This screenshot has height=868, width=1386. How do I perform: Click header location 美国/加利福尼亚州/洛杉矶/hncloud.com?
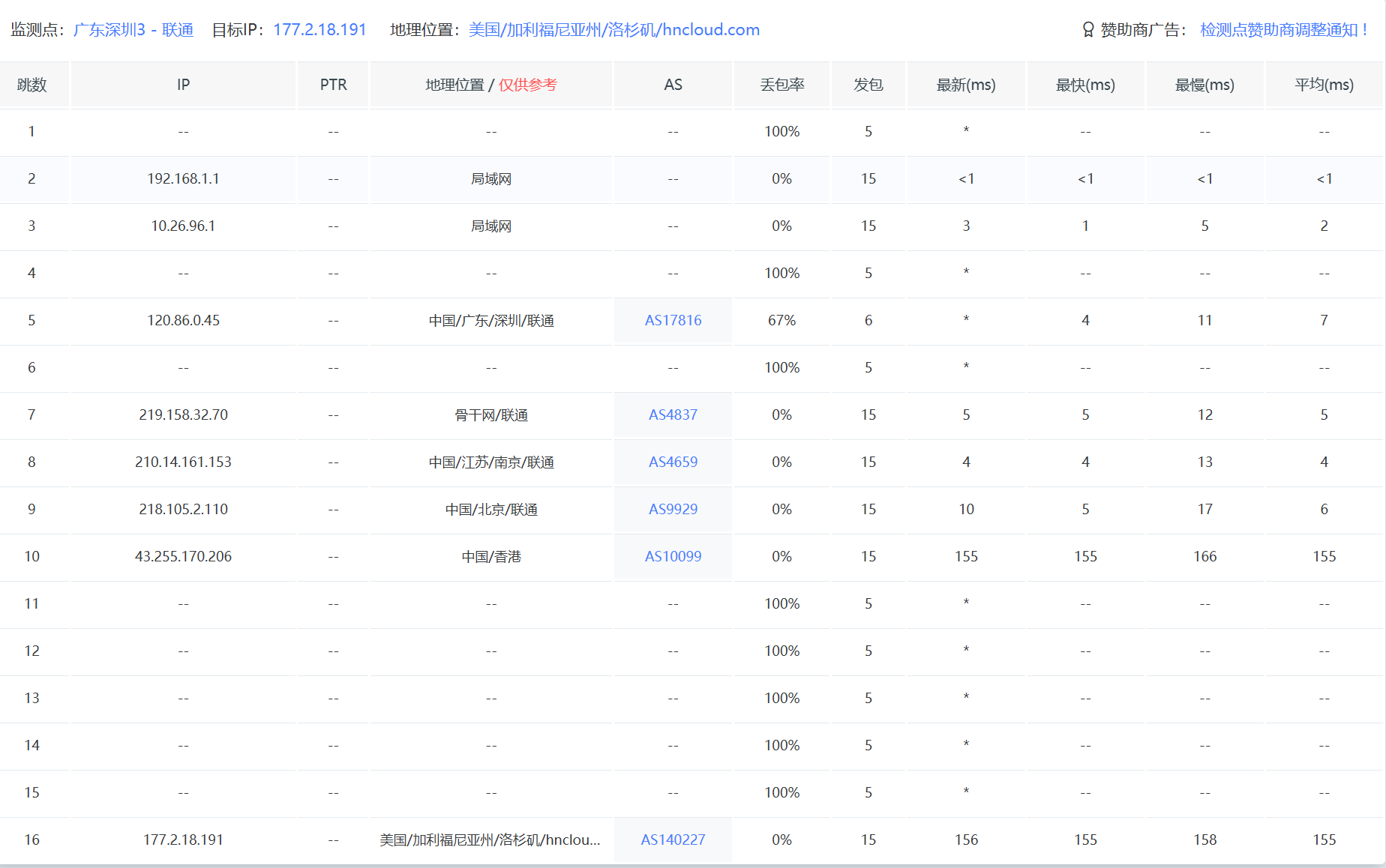coord(614,30)
